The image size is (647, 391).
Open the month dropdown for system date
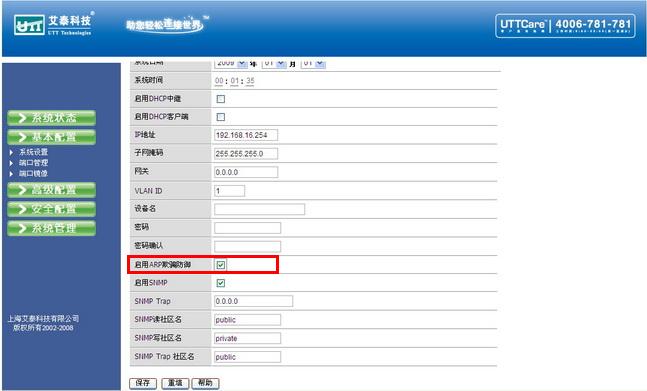(274, 63)
